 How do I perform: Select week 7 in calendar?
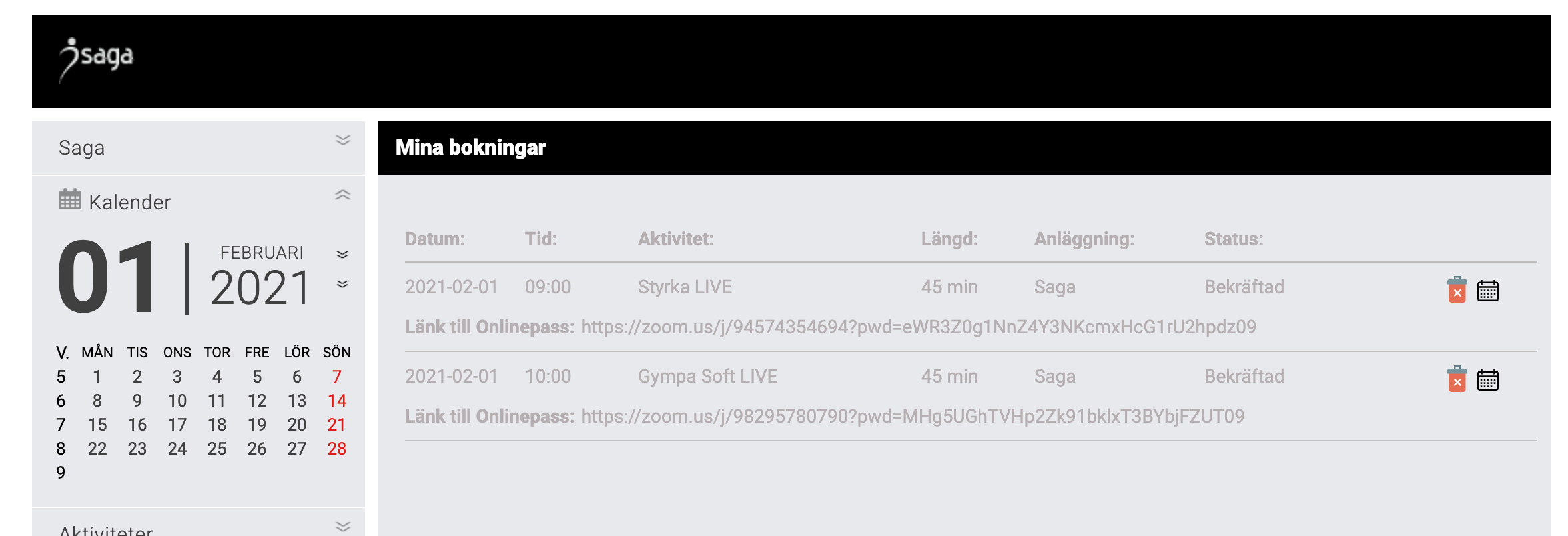coord(61,425)
